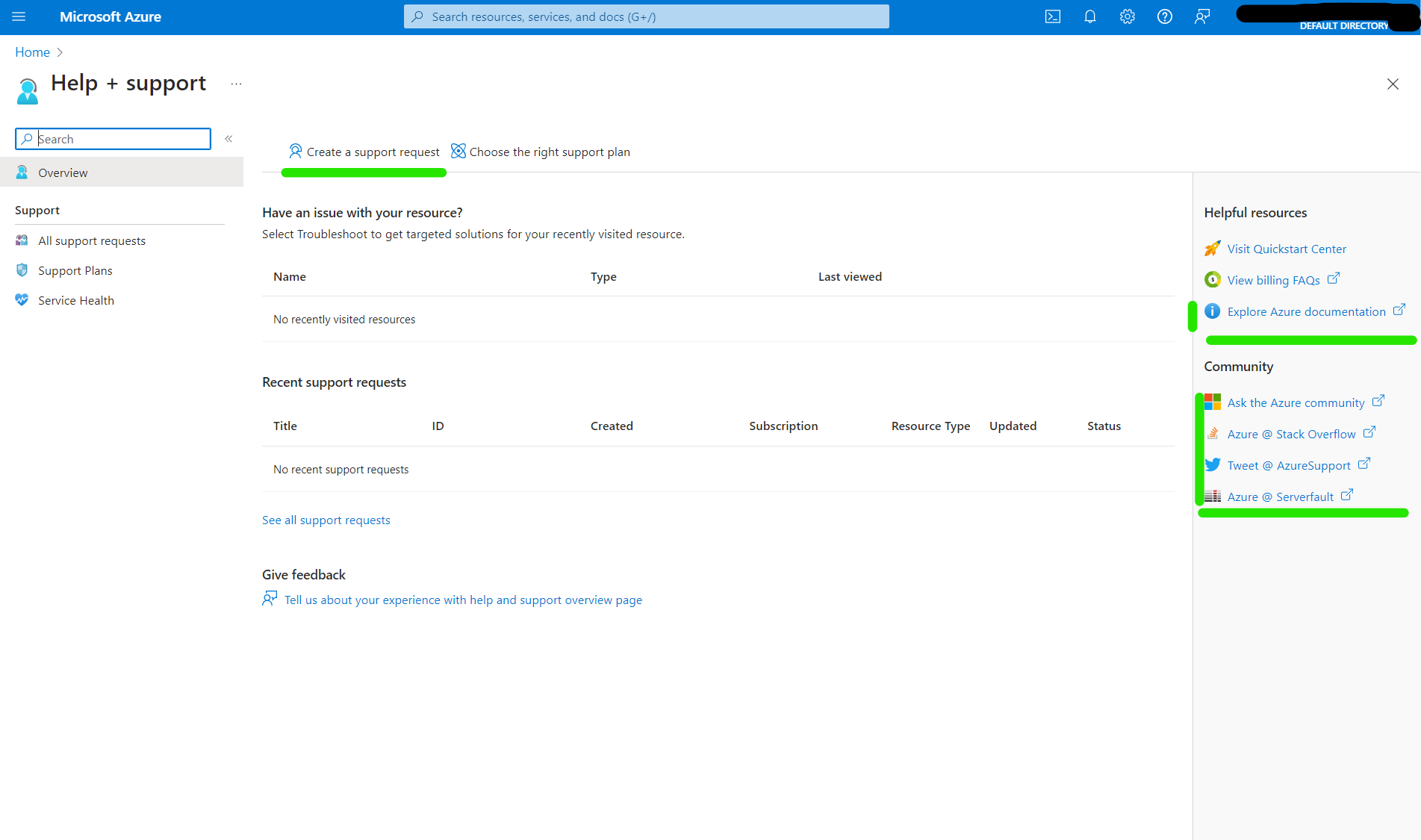The height and width of the screenshot is (840, 1421).
Task: Open See all support requests link
Action: click(326, 520)
